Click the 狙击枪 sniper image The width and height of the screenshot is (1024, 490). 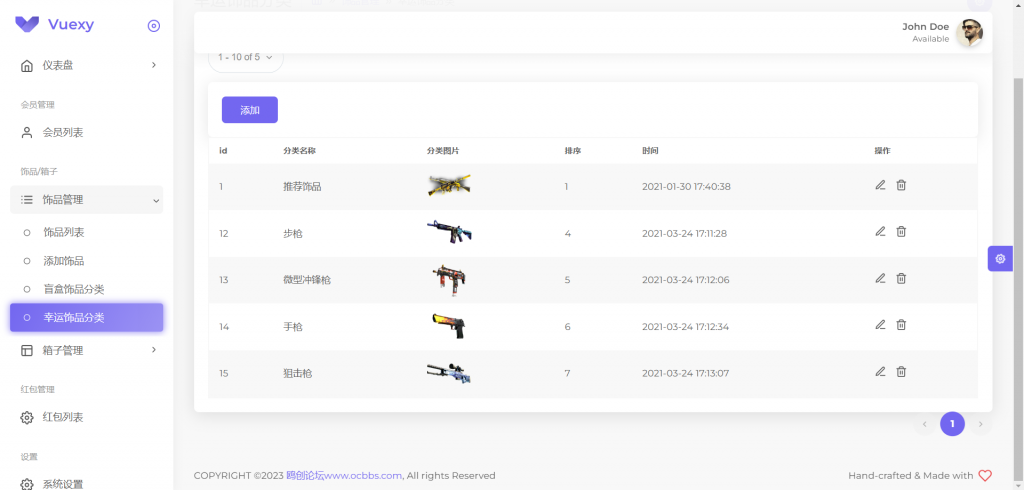tap(449, 372)
